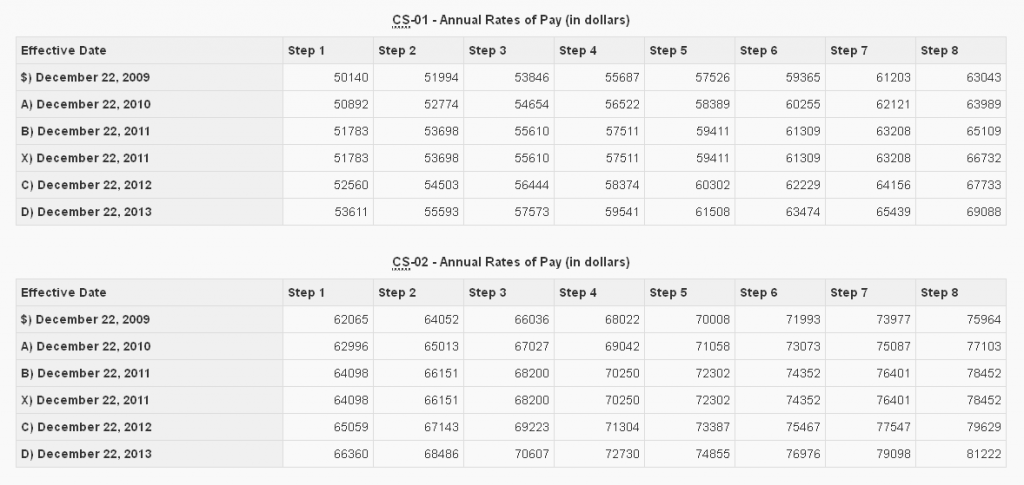
Task: Select the Step 8 header in CS-02 table
Action: point(939,292)
